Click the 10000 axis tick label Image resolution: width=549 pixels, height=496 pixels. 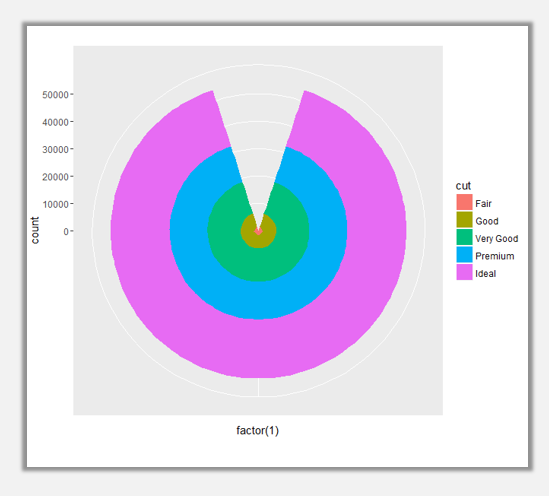click(x=55, y=204)
